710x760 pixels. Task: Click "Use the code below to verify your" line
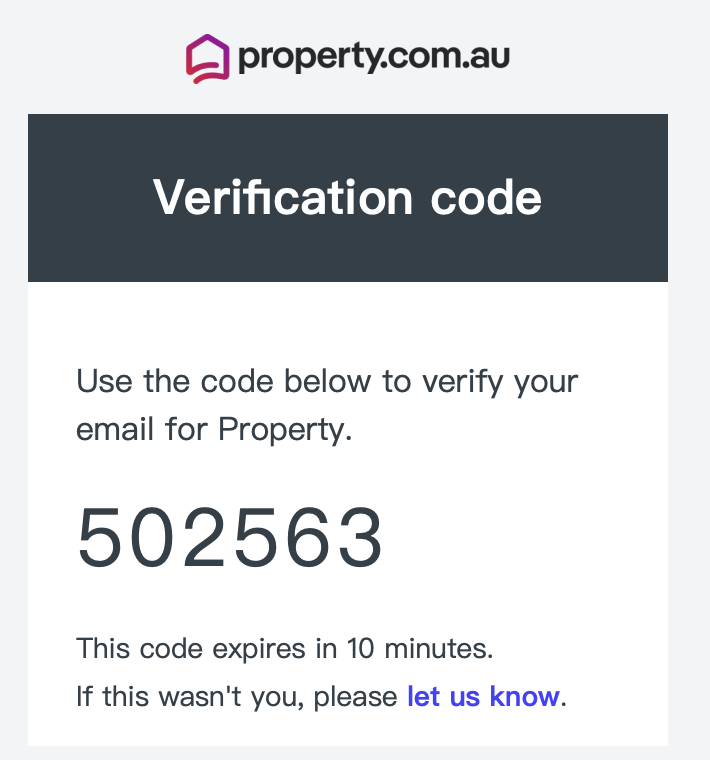coord(327,382)
